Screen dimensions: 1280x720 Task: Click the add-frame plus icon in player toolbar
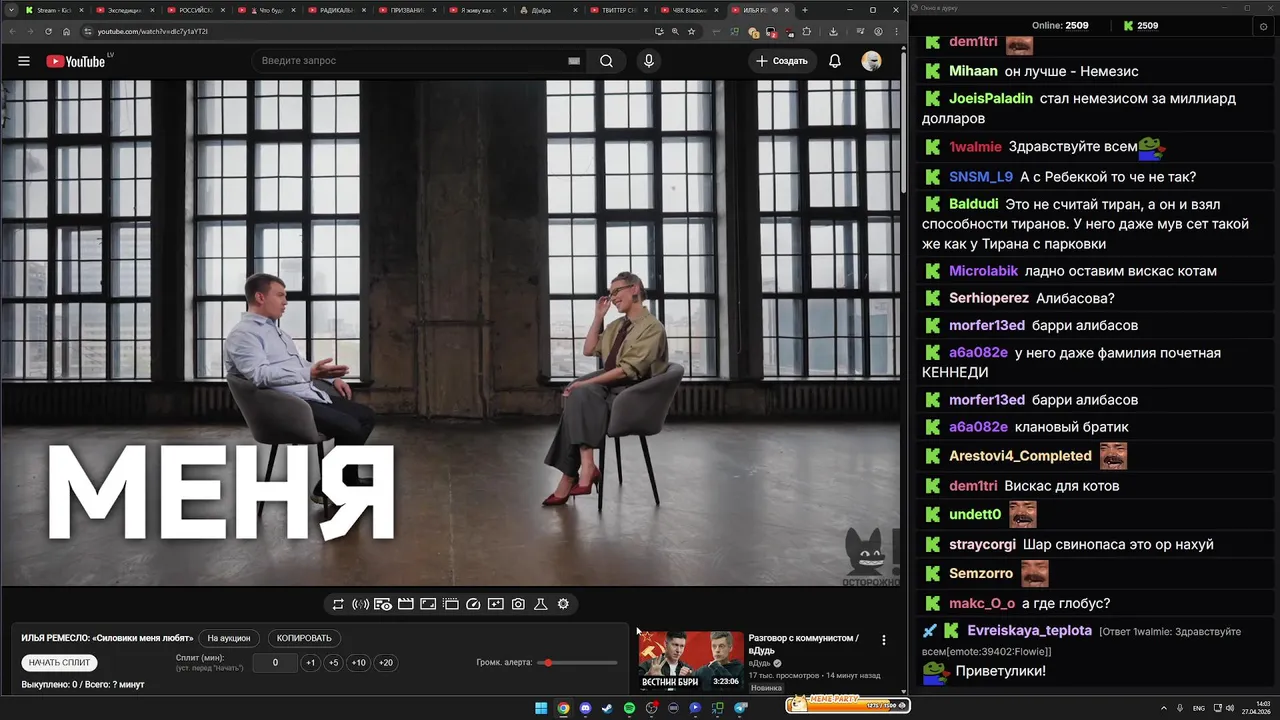point(496,604)
